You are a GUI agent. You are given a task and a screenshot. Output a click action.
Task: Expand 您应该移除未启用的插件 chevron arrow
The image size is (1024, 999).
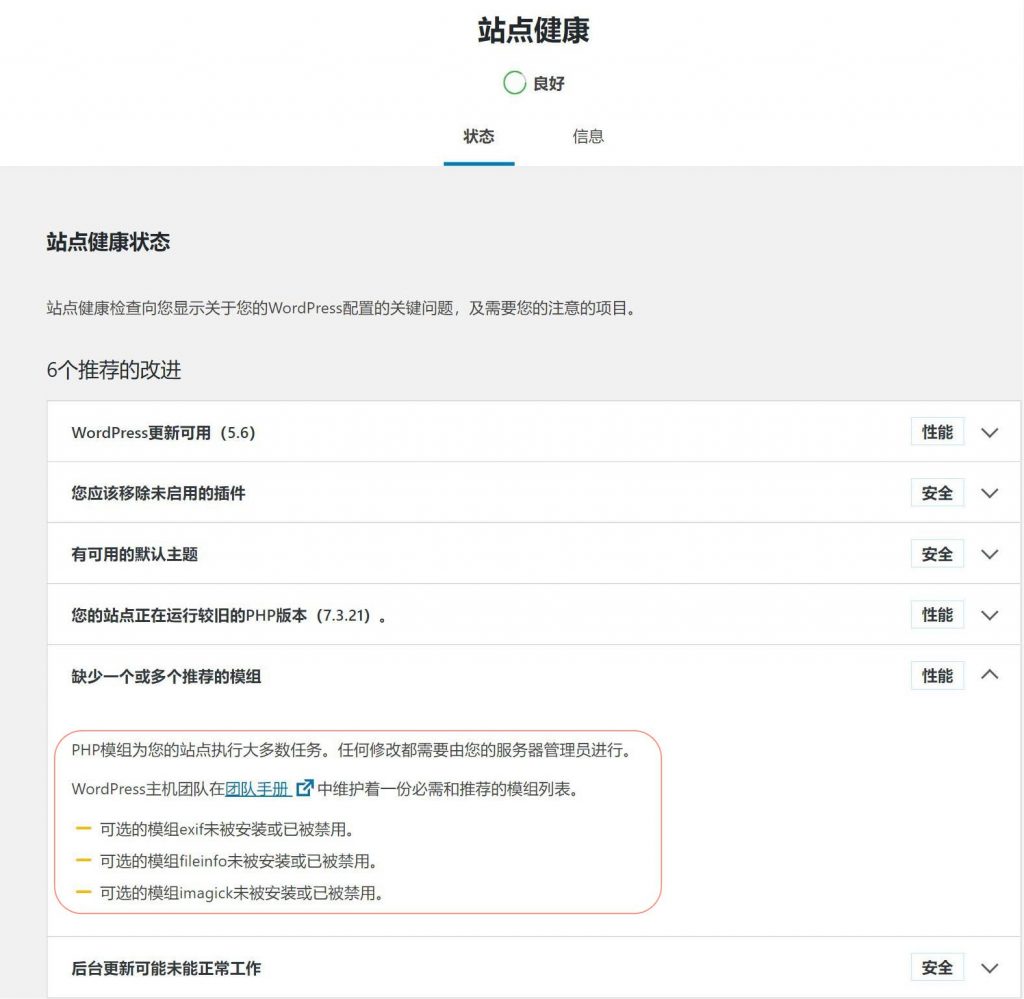989,494
